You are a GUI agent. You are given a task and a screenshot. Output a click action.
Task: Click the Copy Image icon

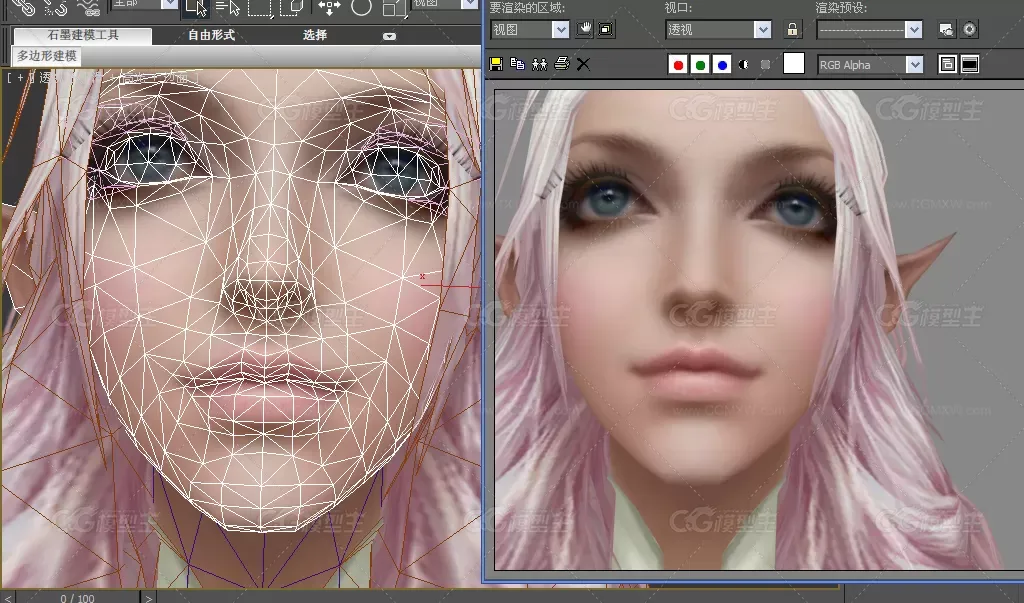(517, 64)
